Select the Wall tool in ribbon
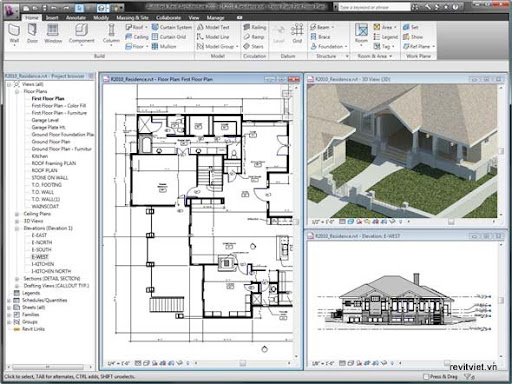This screenshot has height=384, width=512. click(14, 33)
